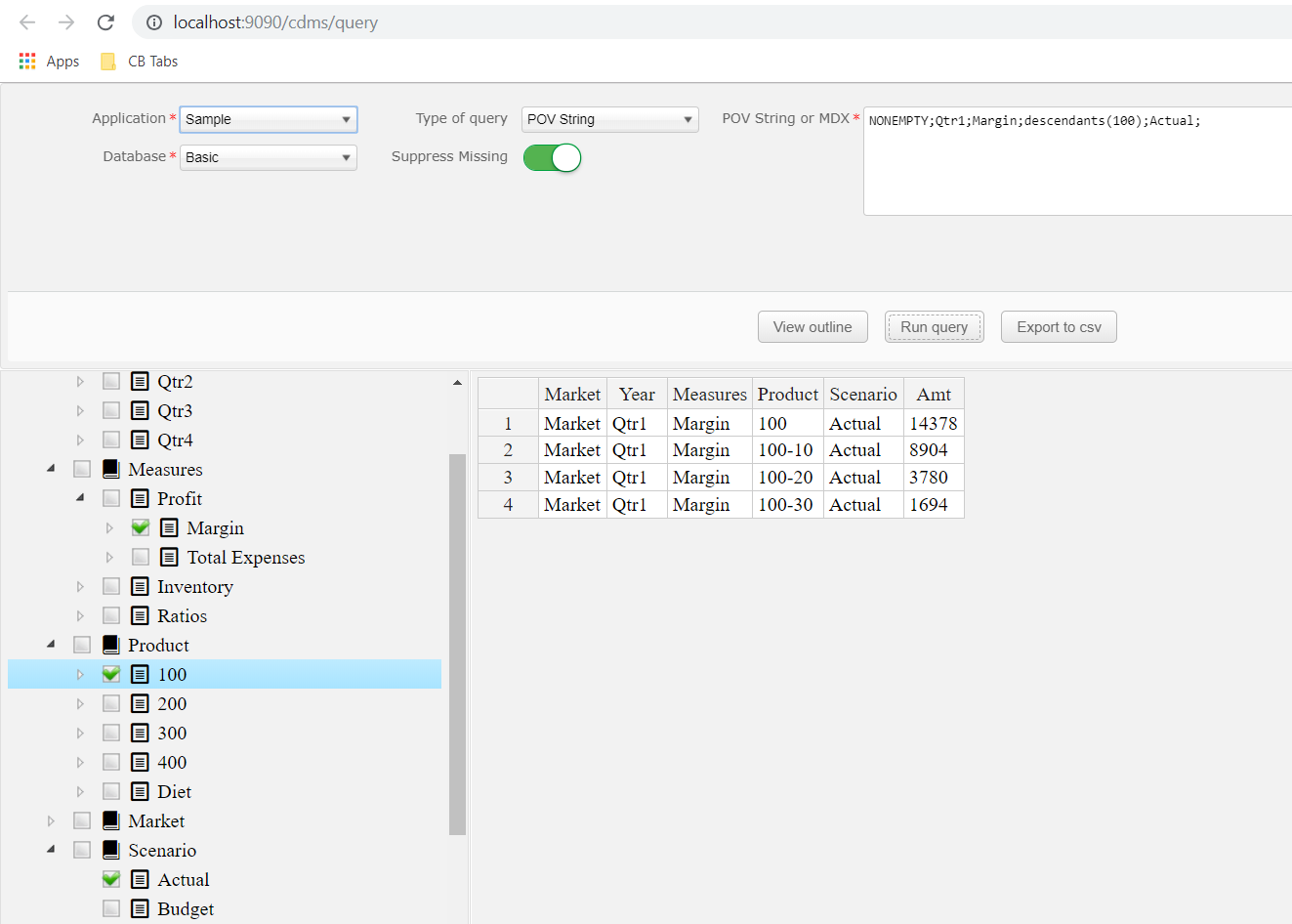This screenshot has height=924, width=1292.
Task: Click the Apps bookmark label
Action: 63,60
